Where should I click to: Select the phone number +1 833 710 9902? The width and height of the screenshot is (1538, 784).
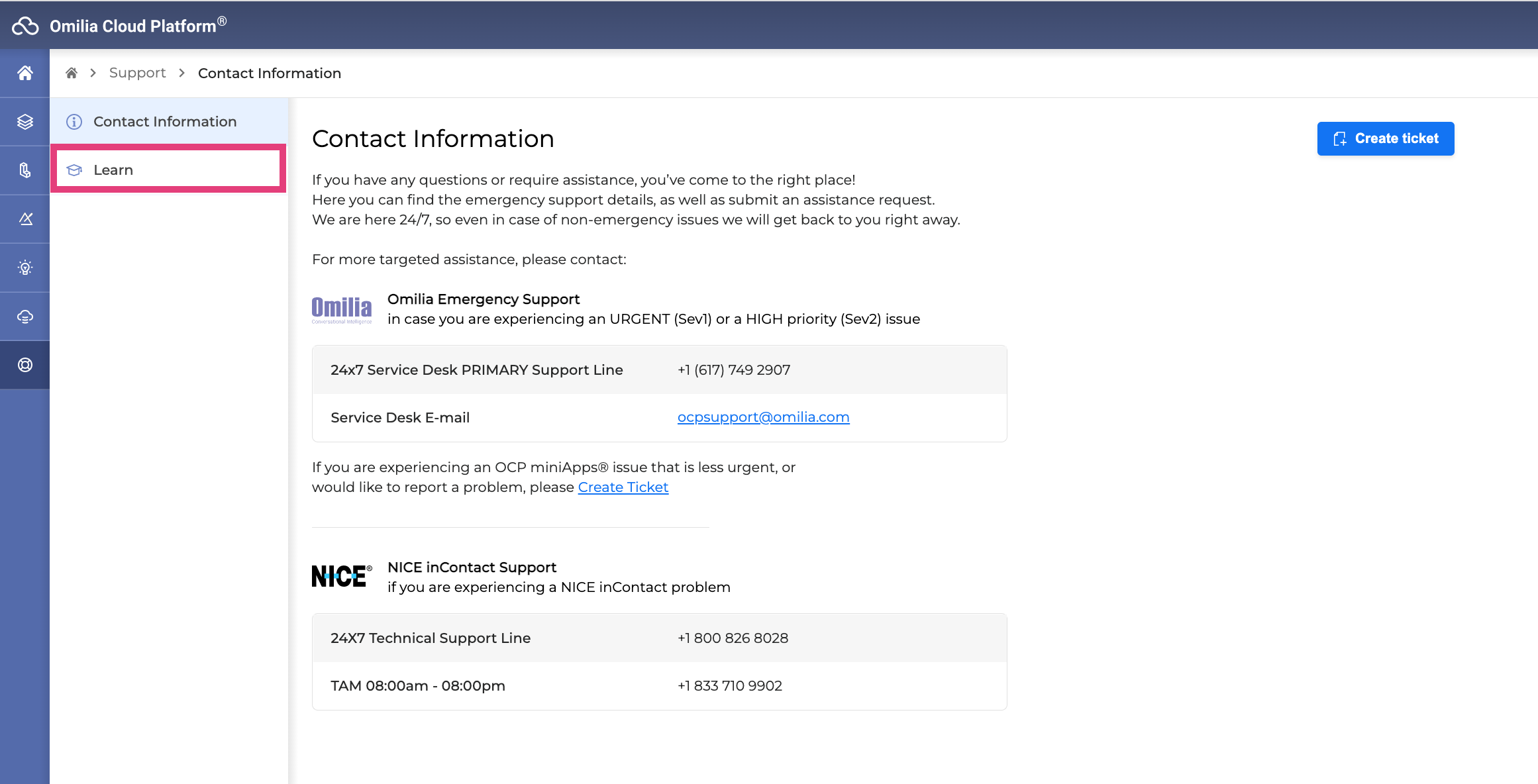click(x=729, y=686)
